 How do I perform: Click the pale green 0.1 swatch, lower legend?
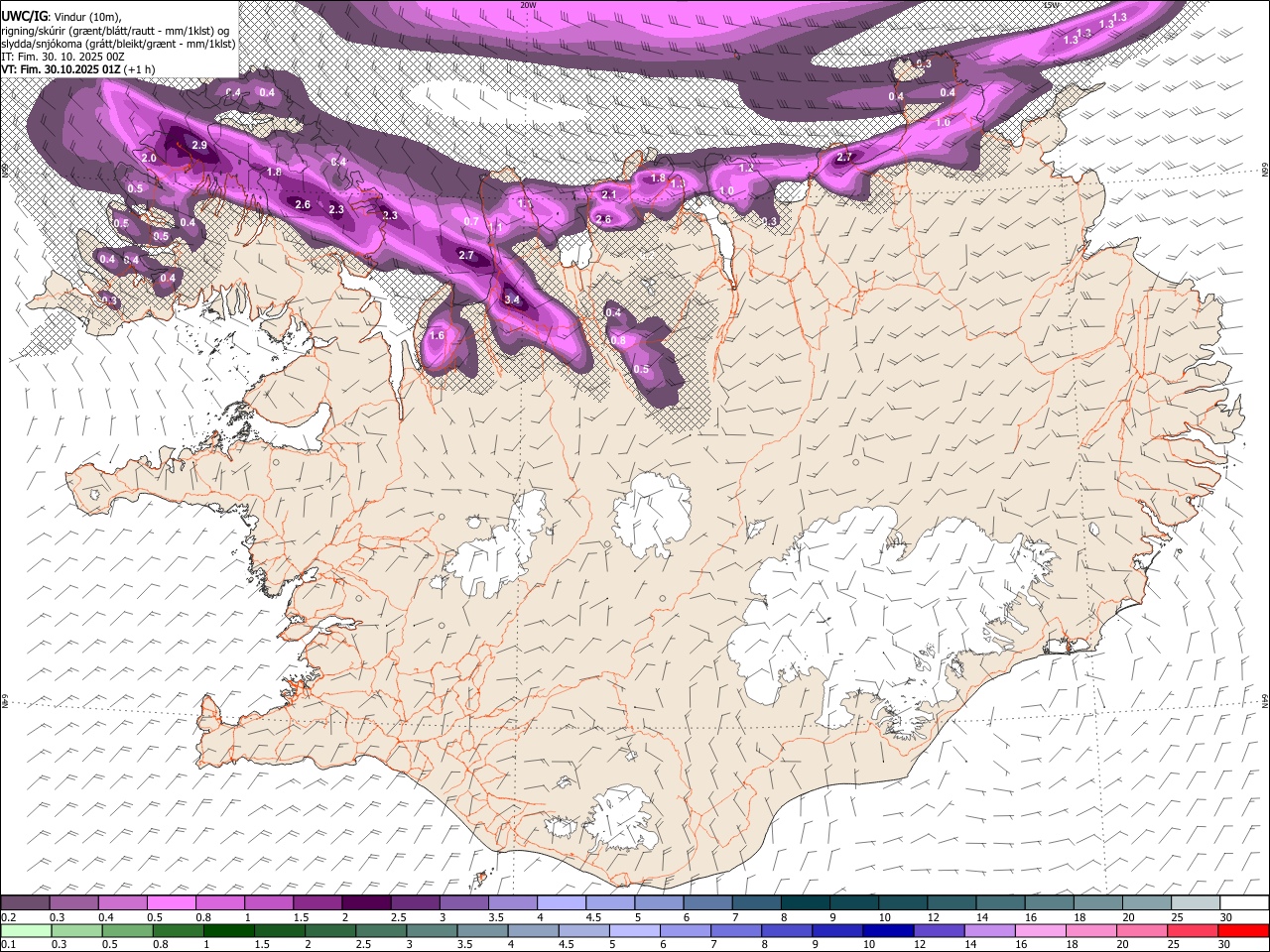pos(25,931)
